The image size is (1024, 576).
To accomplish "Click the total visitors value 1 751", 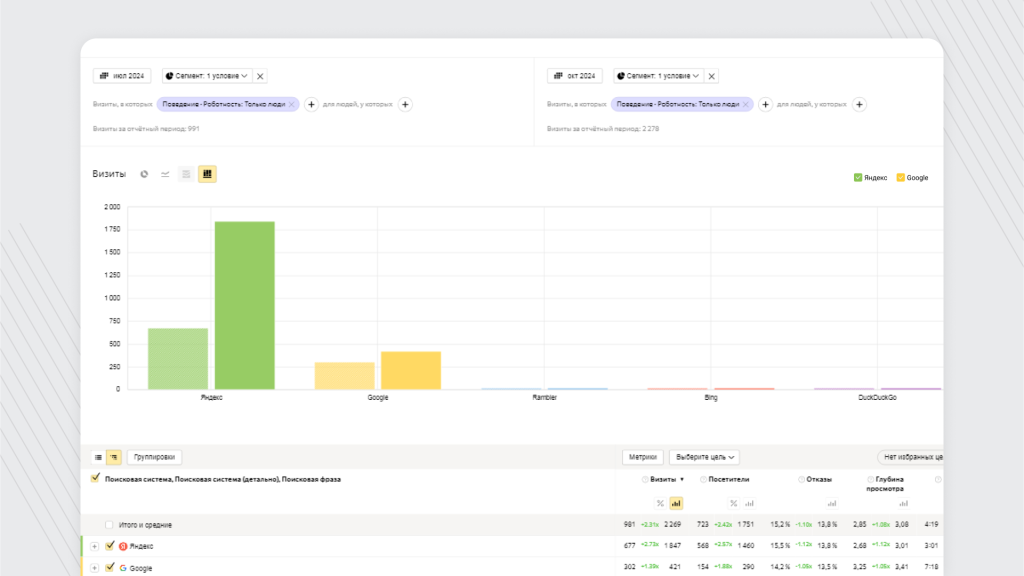I will coord(746,524).
